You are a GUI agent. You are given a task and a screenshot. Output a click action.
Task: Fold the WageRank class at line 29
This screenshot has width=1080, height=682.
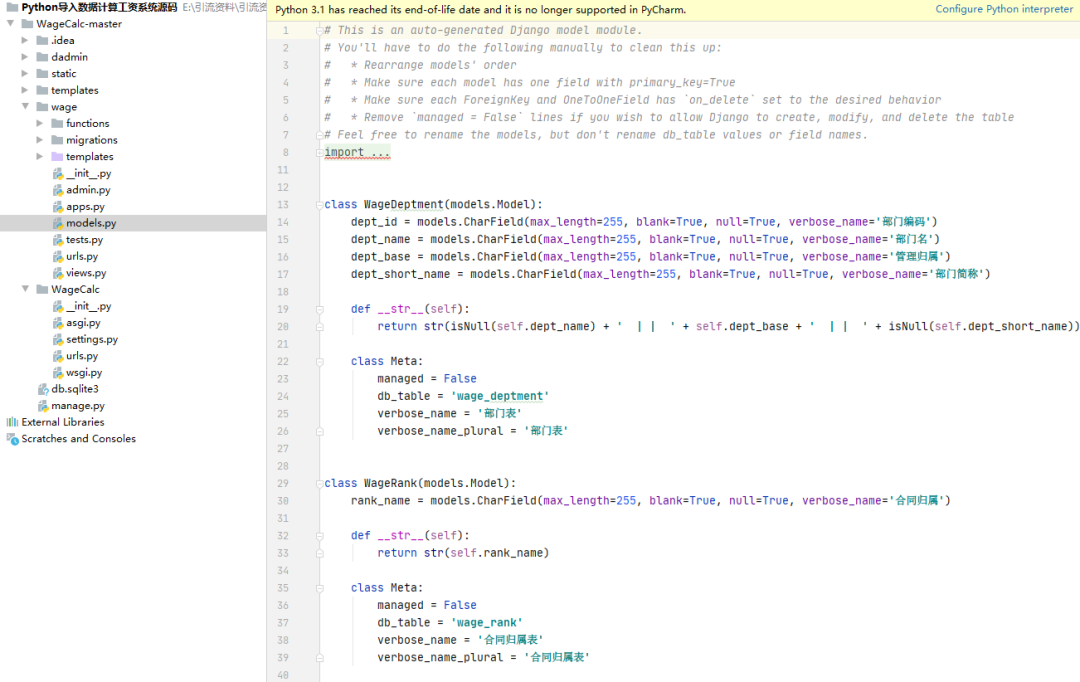click(319, 484)
